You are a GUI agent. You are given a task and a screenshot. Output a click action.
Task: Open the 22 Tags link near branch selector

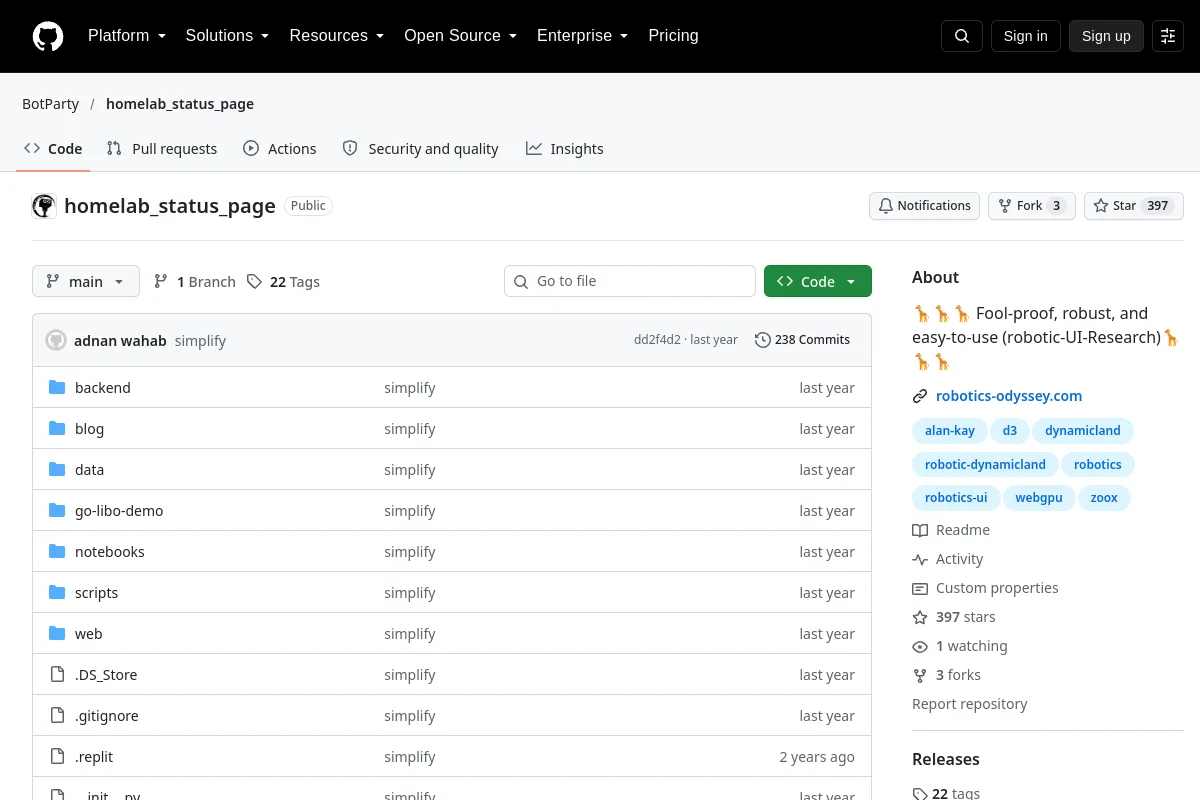284,282
